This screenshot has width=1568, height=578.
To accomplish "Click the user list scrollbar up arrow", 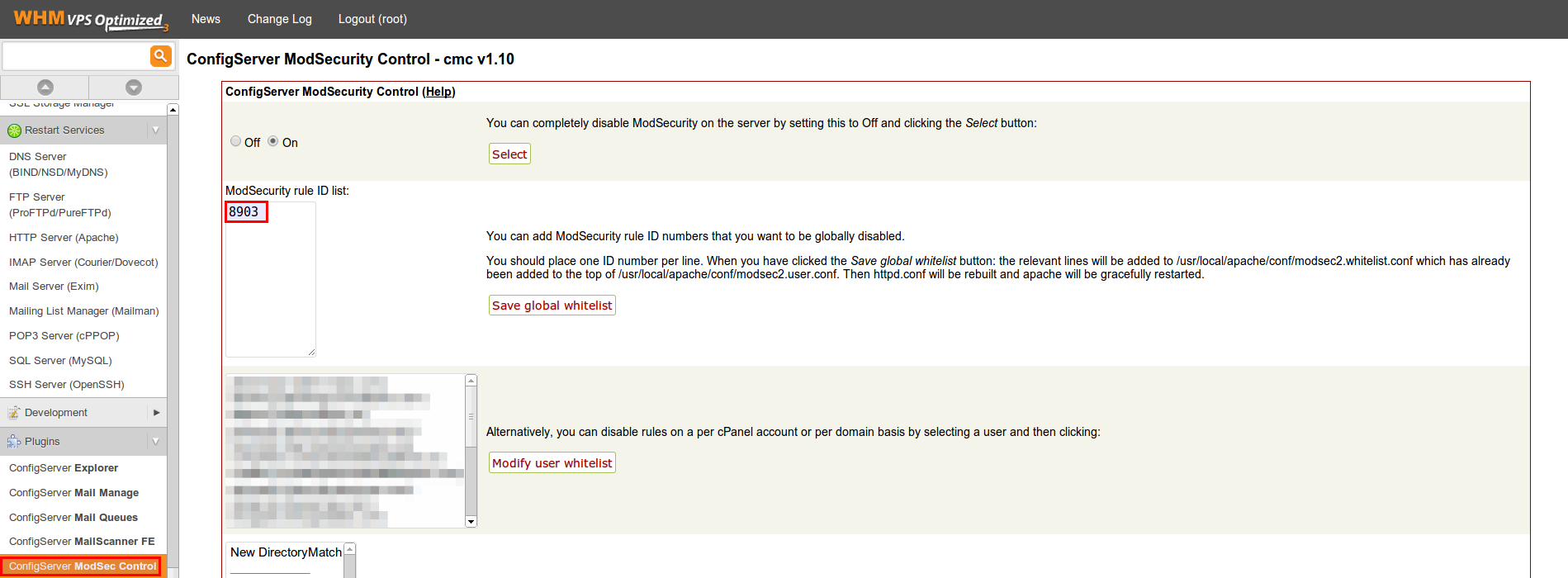I will pyautogui.click(x=471, y=381).
